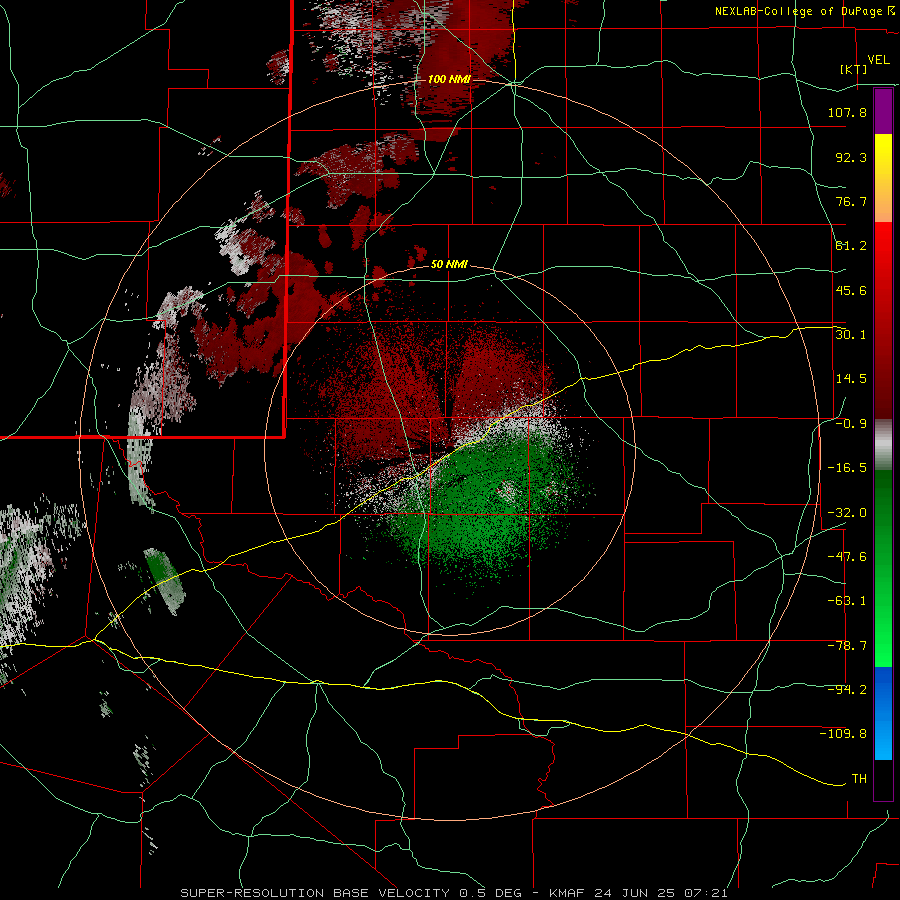The image size is (900, 900).
Task: Click the blue segment of velocity color bar
Action: pyautogui.click(x=883, y=713)
